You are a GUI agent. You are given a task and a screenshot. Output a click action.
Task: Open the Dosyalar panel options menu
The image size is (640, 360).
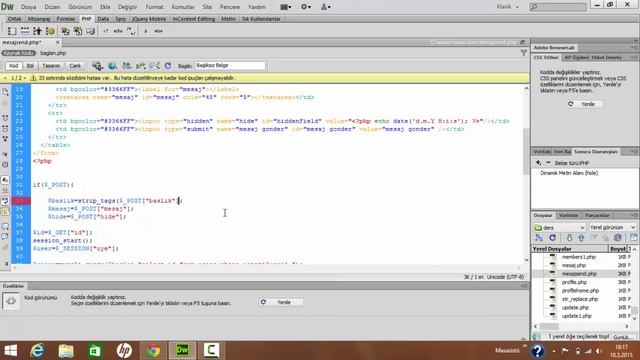tap(634, 215)
